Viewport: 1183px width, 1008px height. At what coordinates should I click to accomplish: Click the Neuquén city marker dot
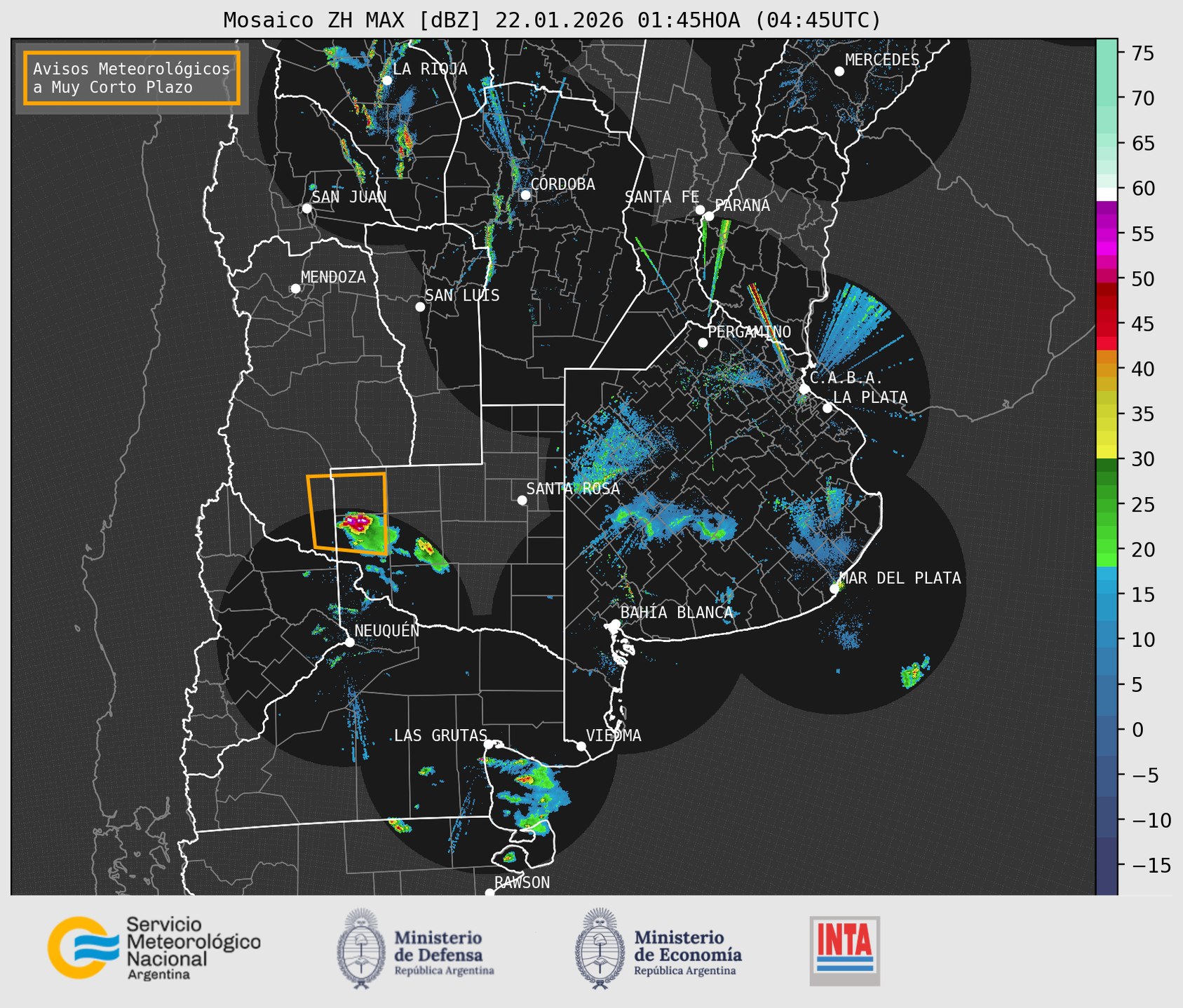(349, 642)
